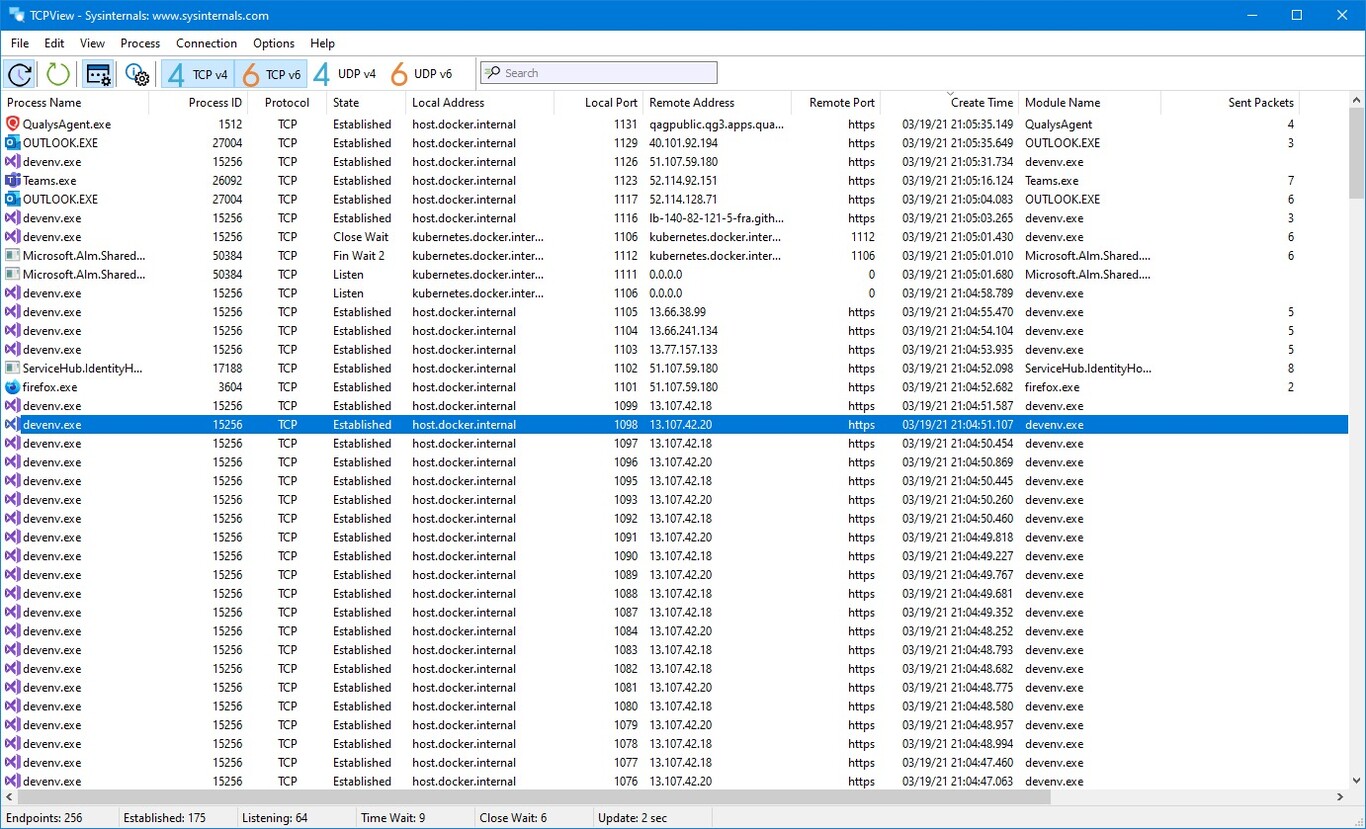The width and height of the screenshot is (1366, 829).
Task: Click the OUTLOOK.EXE process icon
Action: coord(12,143)
